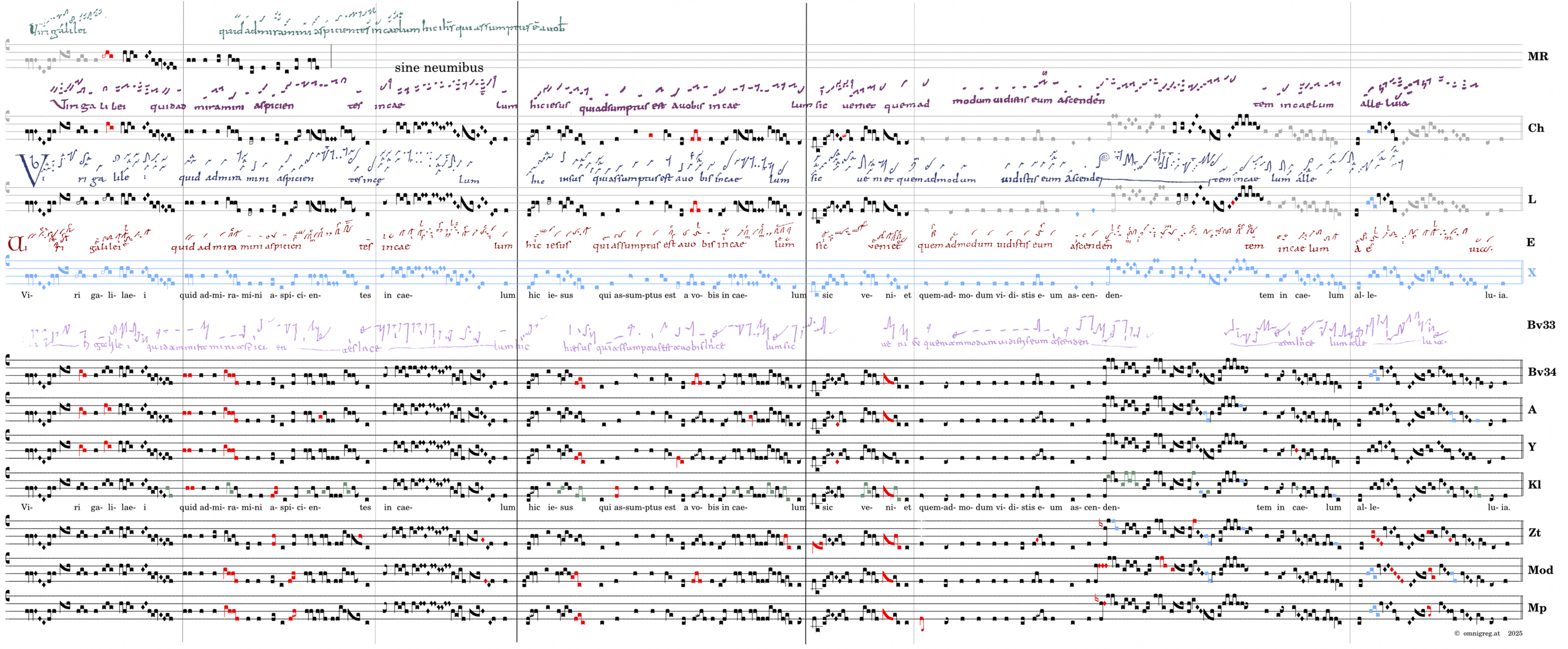Click the 'sine neumibus' annotation text

tap(439, 67)
